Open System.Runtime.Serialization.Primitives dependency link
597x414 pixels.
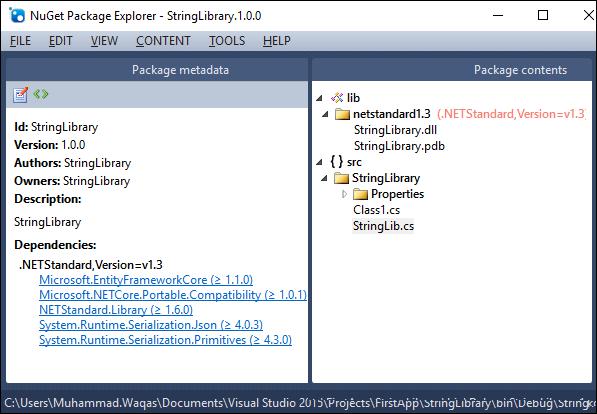tap(166, 339)
